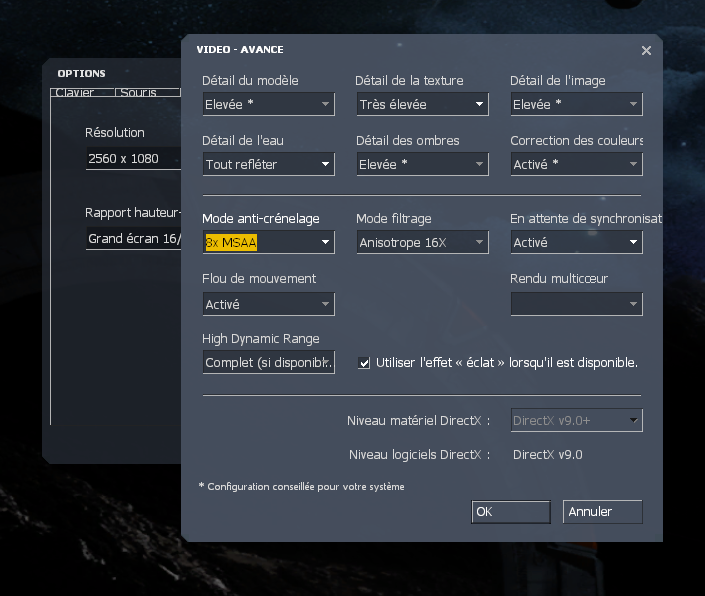705x596 pixels.
Task: Click the DirectX v9.0 software level text
Action: click(x=548, y=454)
